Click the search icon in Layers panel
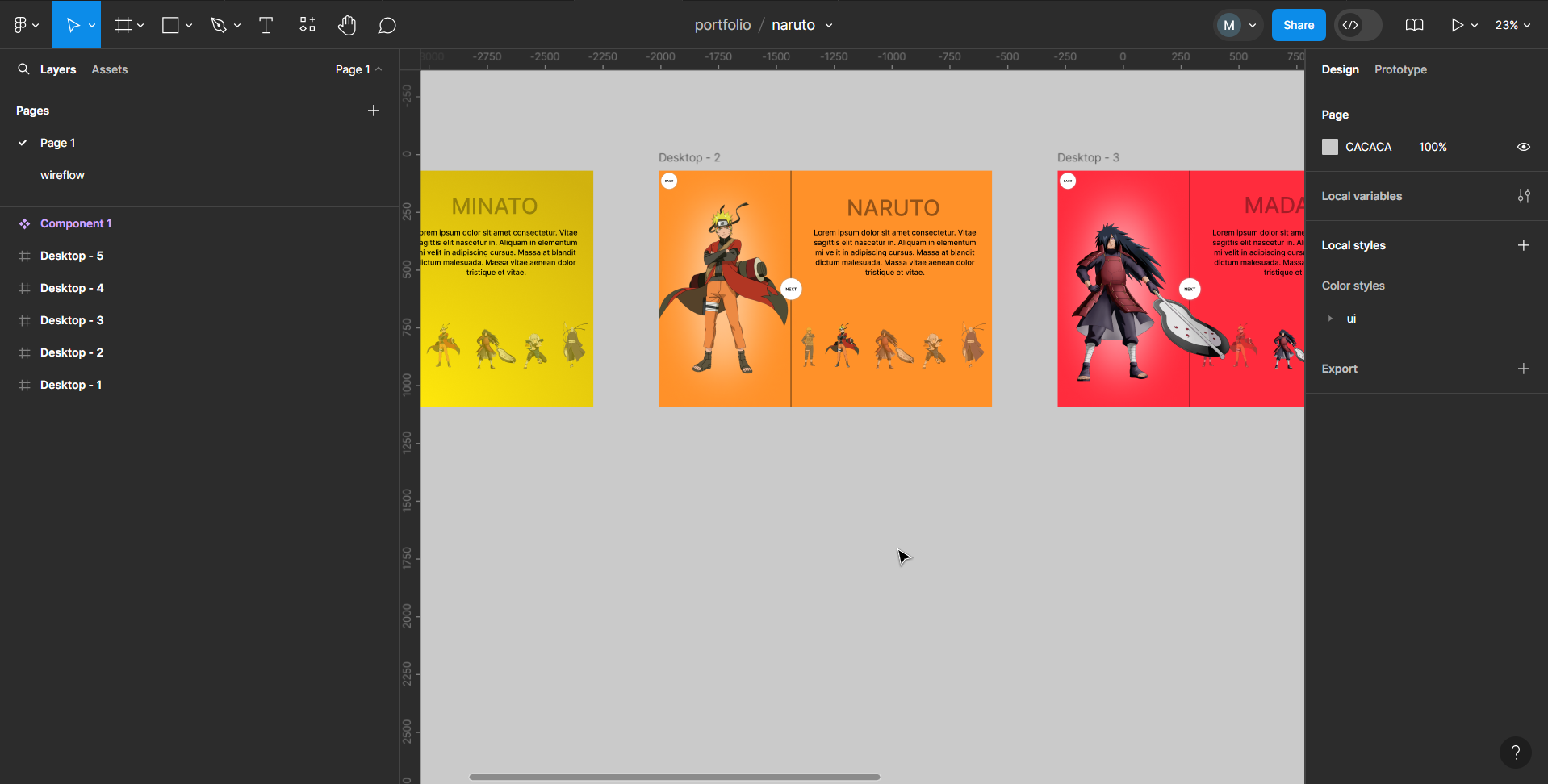This screenshot has height=784, width=1548. pos(23,69)
